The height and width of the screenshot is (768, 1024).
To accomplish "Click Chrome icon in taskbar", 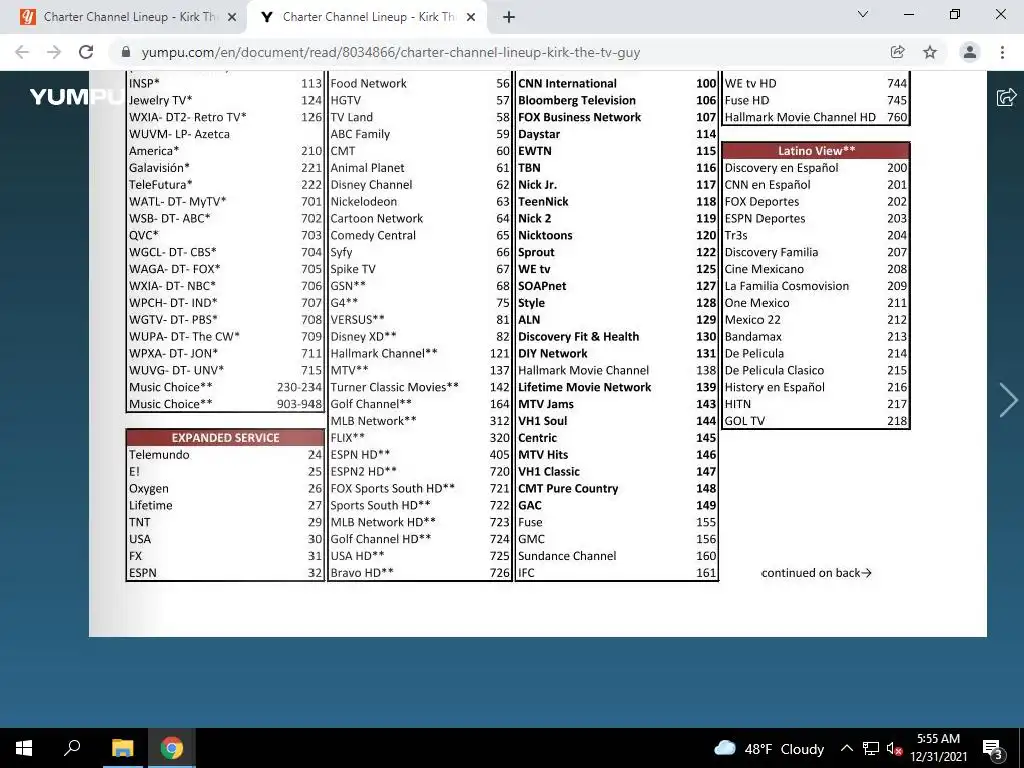I will (x=172, y=748).
